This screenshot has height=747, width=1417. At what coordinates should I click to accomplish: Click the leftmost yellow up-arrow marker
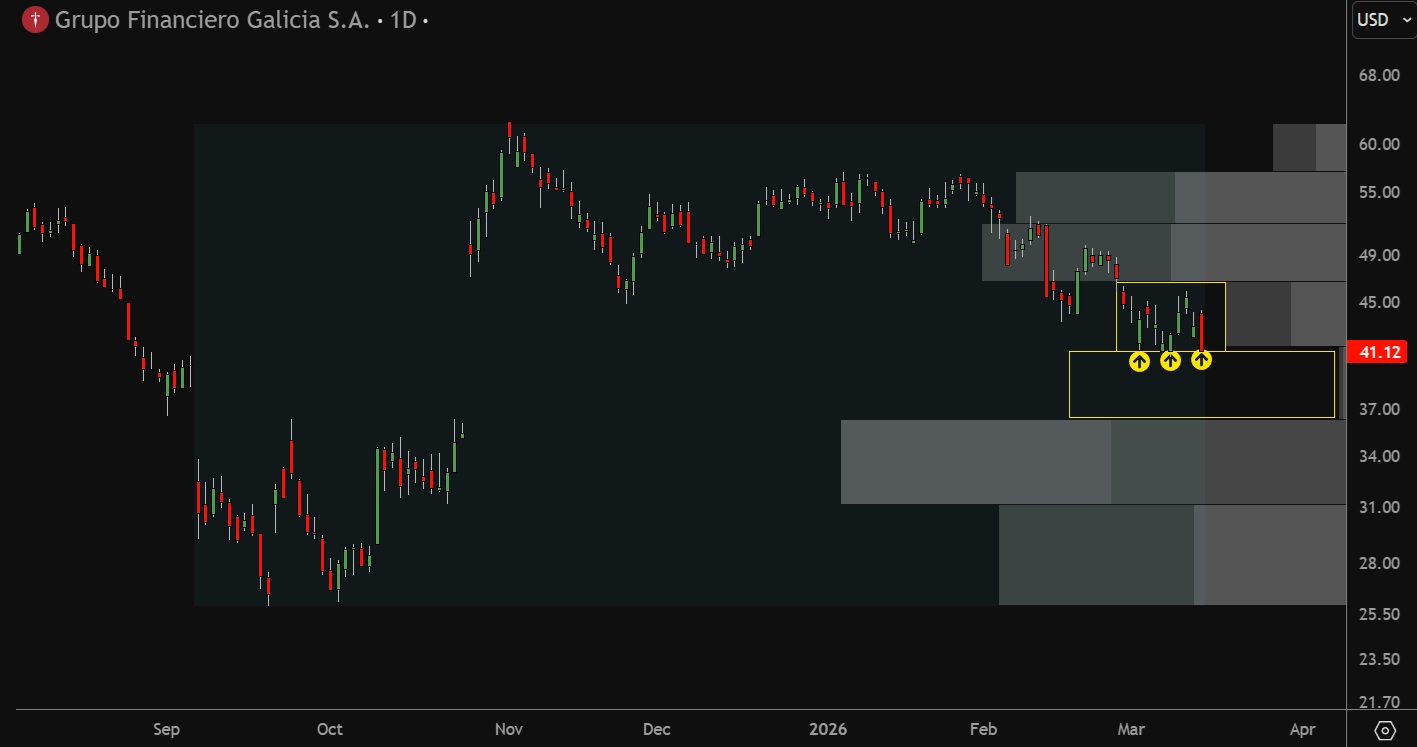click(x=1139, y=361)
